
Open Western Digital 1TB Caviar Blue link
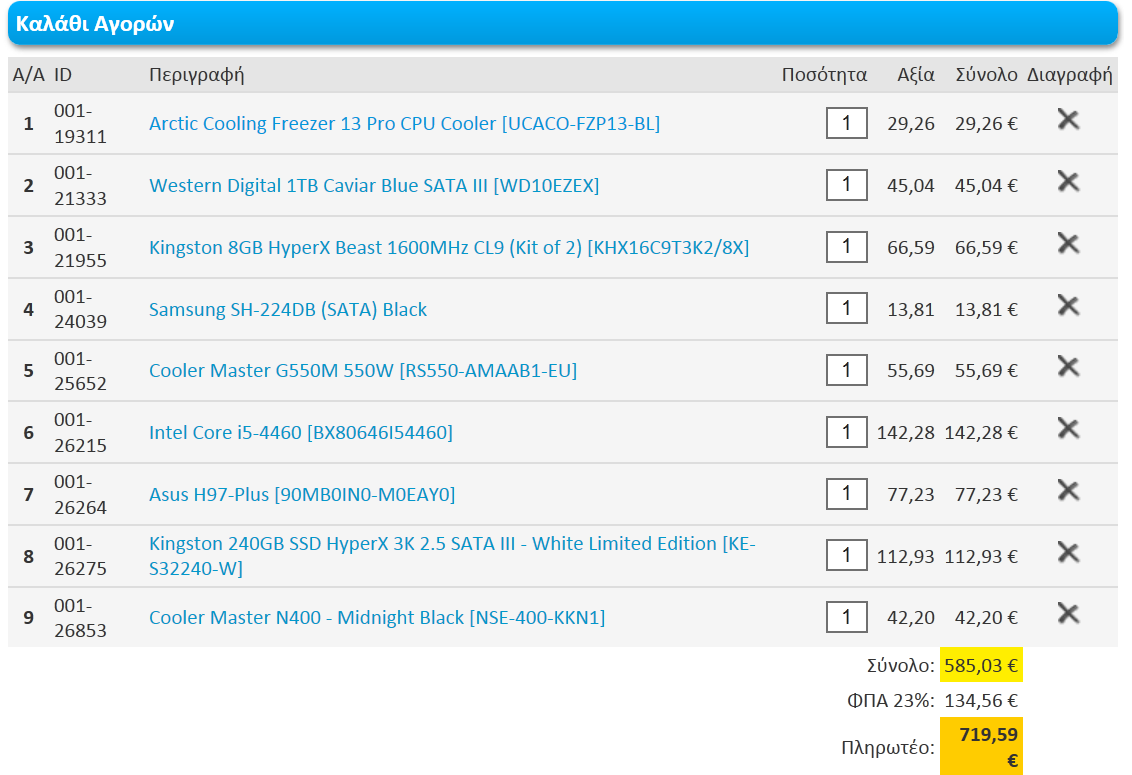click(374, 186)
